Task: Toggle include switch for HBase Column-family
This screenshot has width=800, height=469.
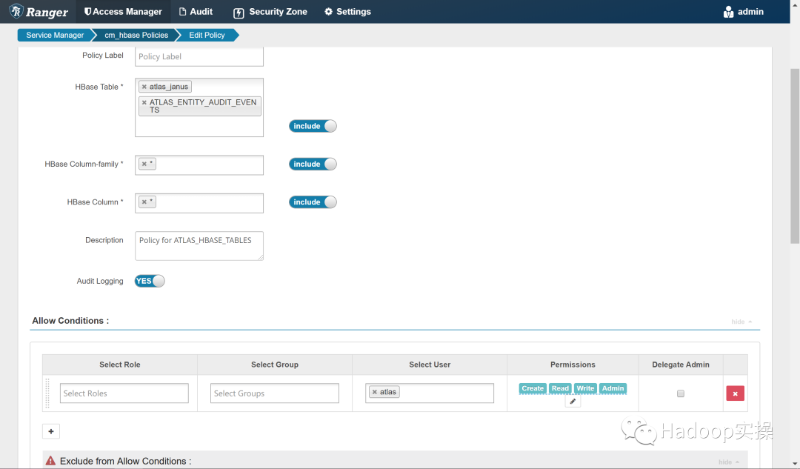Action: 313,164
